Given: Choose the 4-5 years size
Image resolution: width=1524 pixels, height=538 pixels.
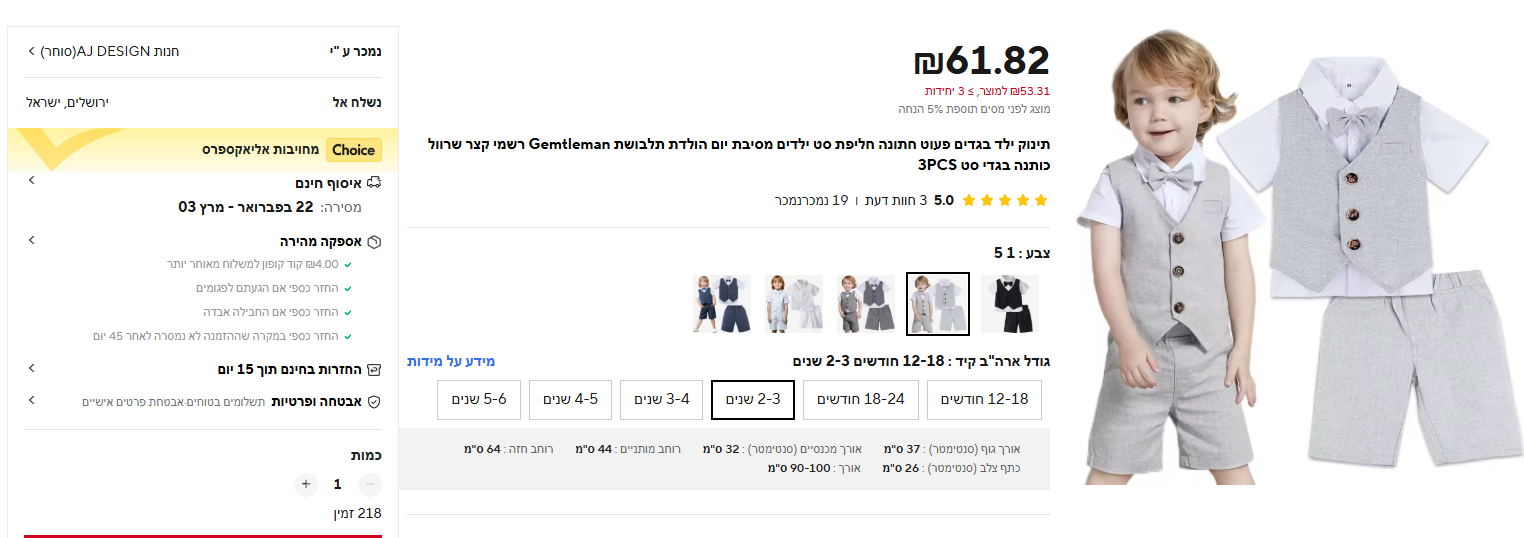Looking at the screenshot, I should click(570, 400).
